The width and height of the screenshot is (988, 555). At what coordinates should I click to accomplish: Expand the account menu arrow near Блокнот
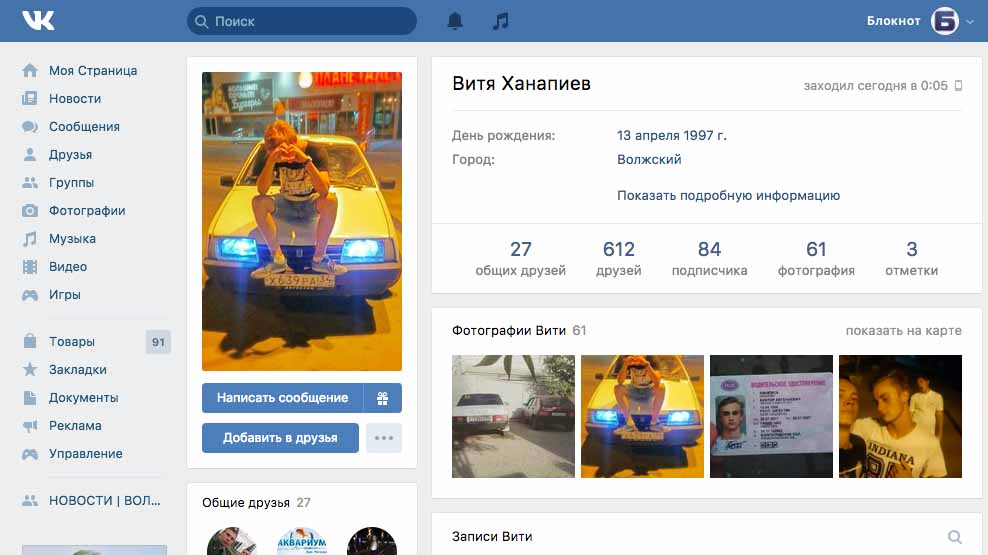click(970, 22)
